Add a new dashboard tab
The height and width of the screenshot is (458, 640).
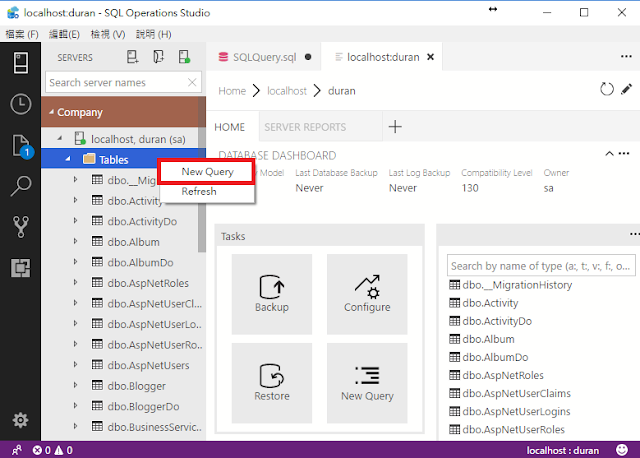pos(395,127)
